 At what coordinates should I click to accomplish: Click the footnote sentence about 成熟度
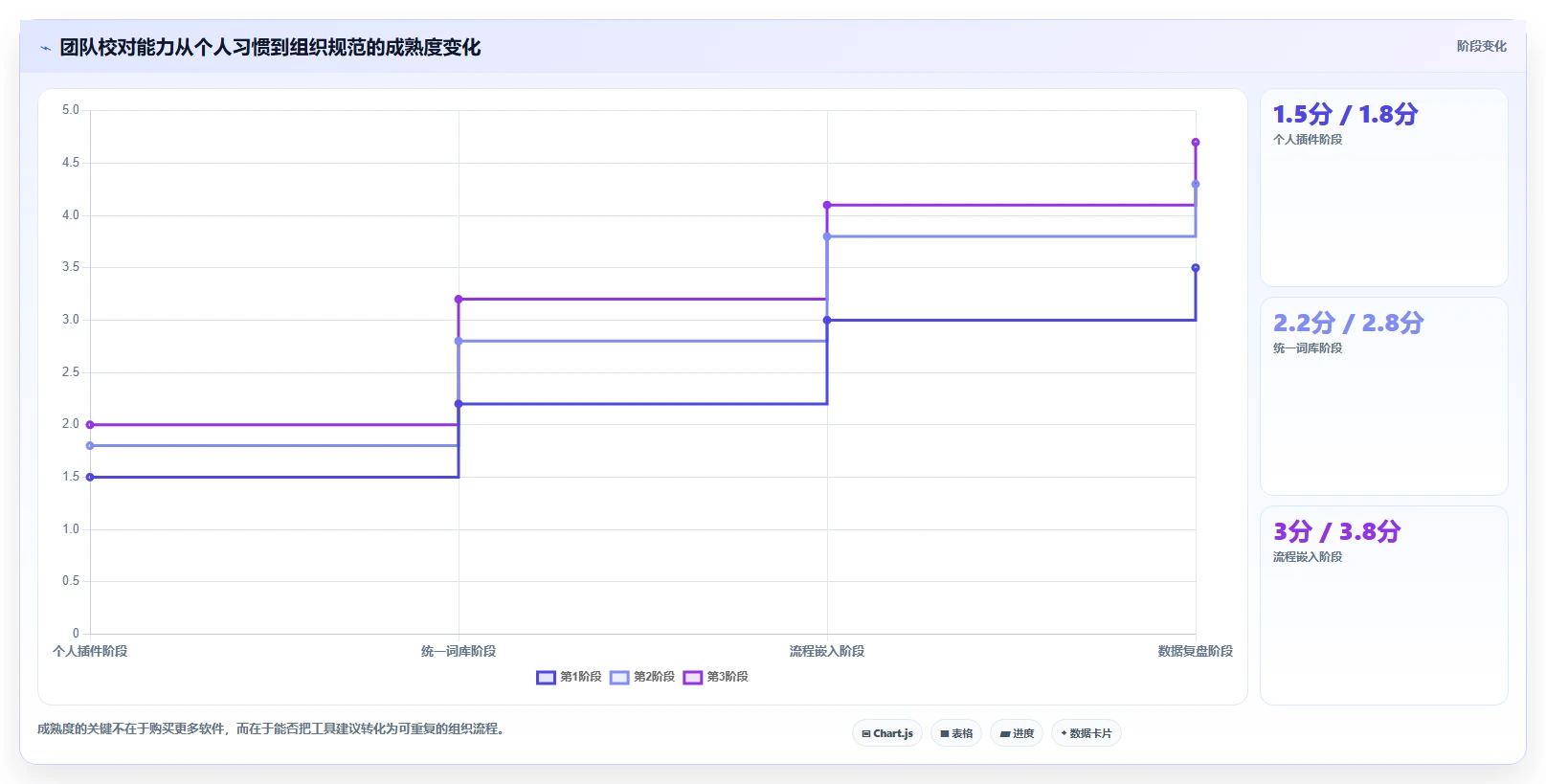271,728
